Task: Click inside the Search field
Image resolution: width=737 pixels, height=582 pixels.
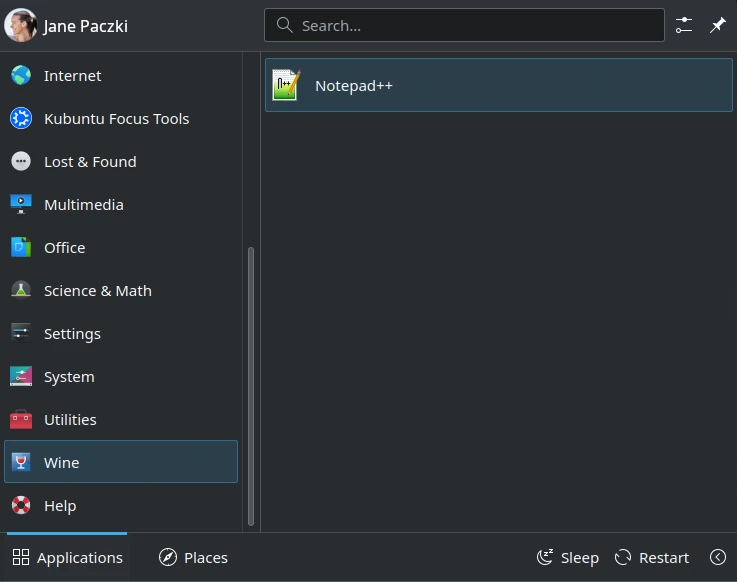Action: [470, 25]
